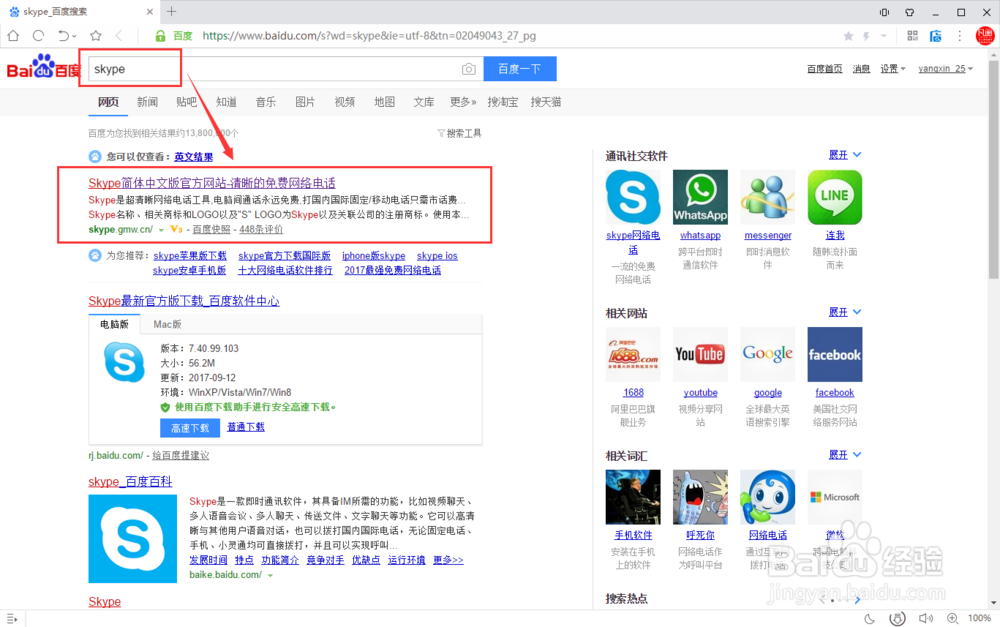Select the Mac版 tab
1000x627 pixels.
[167, 325]
